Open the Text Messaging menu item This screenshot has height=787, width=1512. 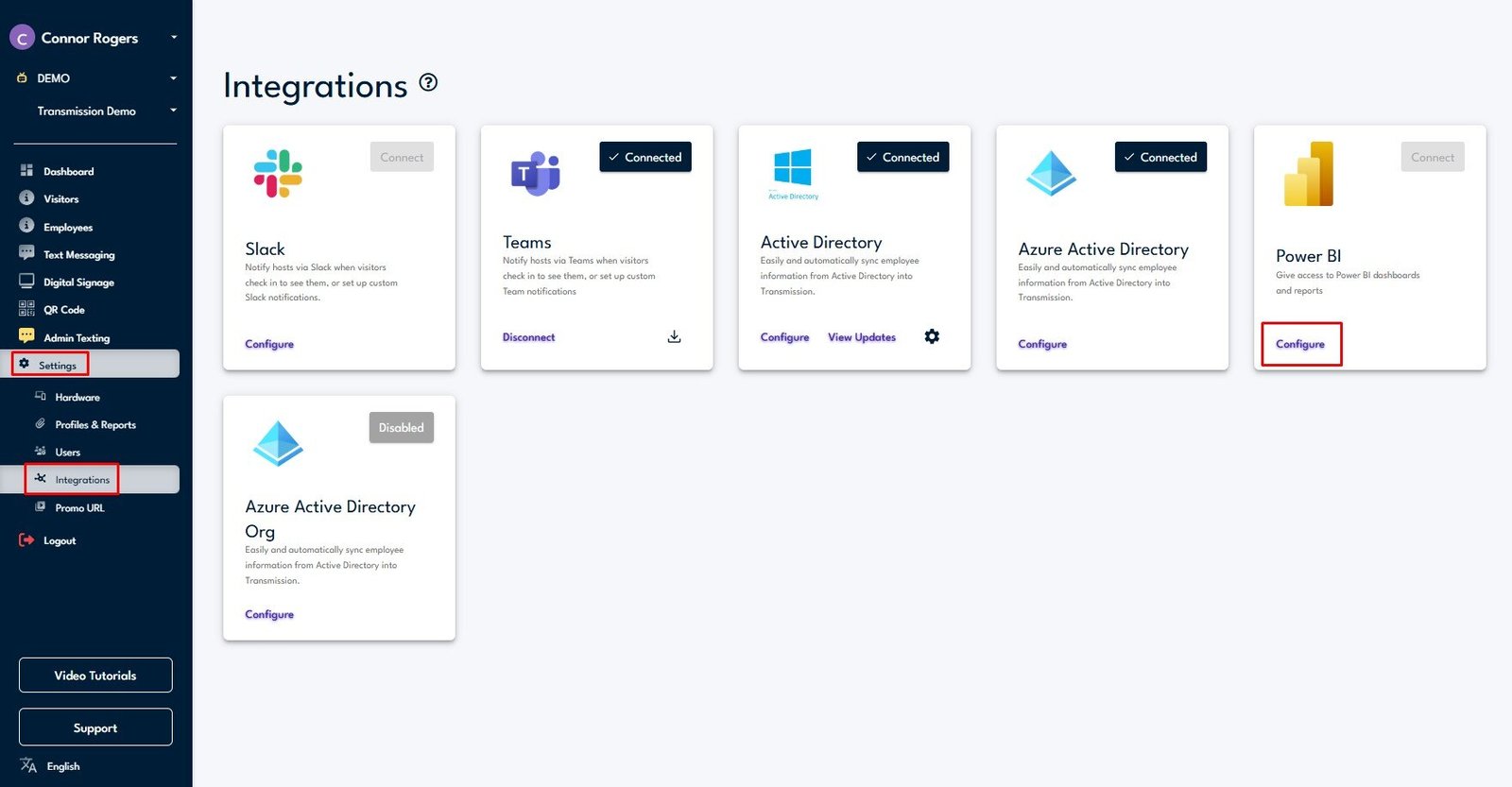(x=79, y=254)
